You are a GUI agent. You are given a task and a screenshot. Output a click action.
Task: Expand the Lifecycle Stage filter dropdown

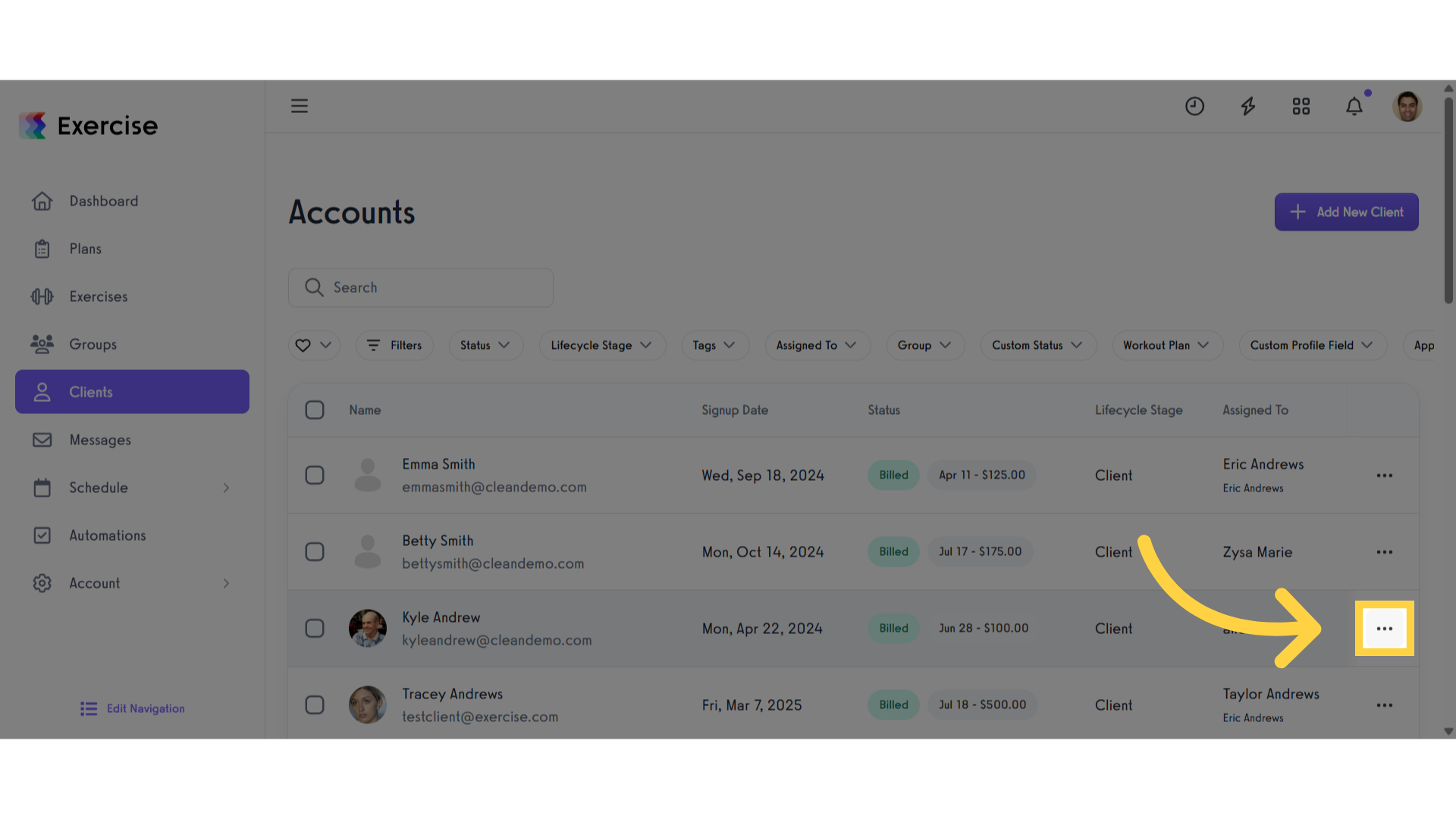coord(602,345)
